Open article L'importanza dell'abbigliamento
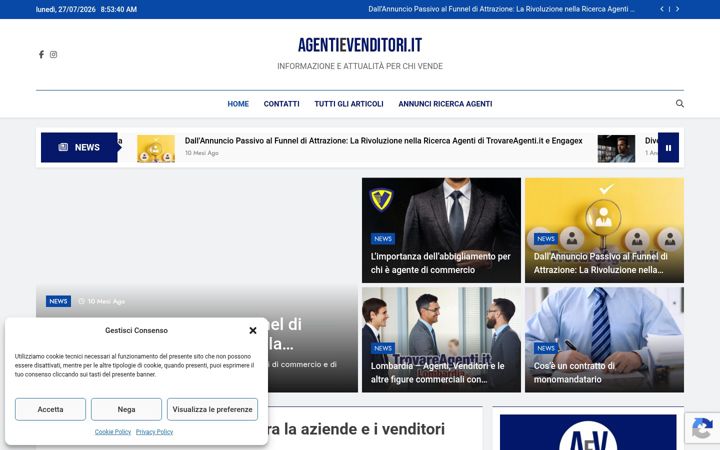The height and width of the screenshot is (450, 720). tap(440, 263)
